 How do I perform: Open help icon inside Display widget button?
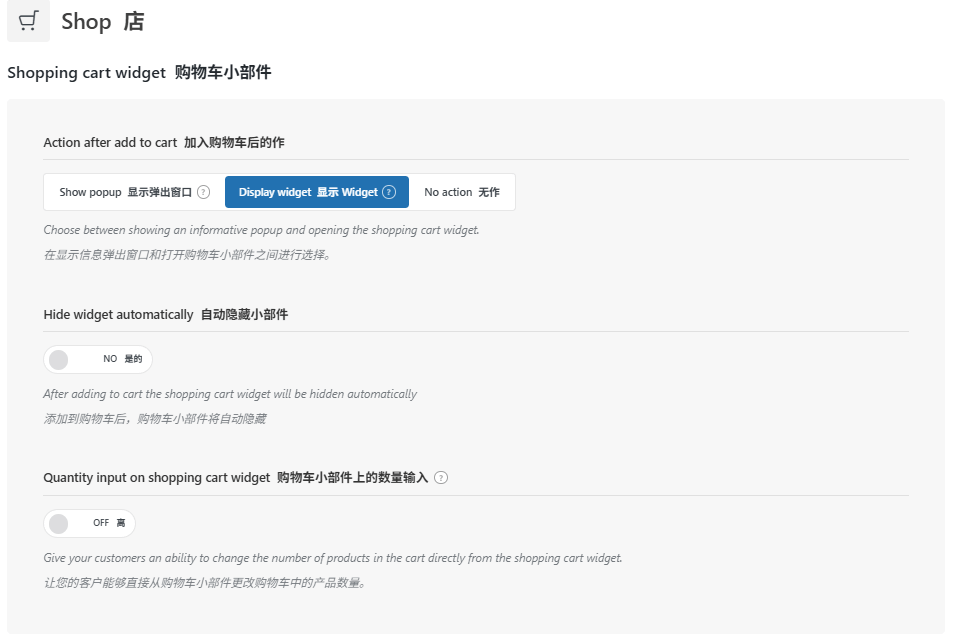[x=389, y=192]
